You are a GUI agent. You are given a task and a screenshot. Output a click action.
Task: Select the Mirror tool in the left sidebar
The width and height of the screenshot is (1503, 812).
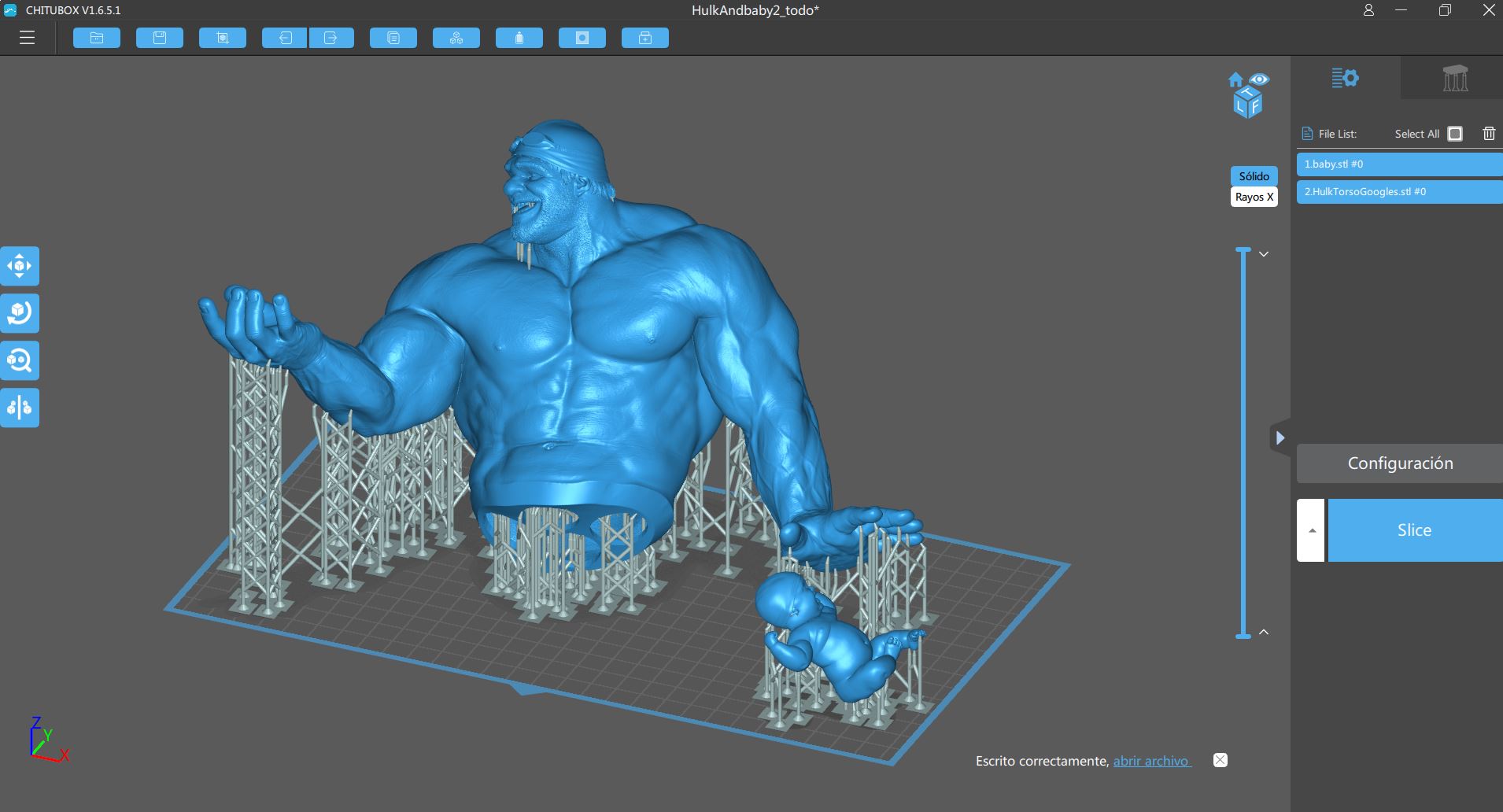(x=20, y=407)
